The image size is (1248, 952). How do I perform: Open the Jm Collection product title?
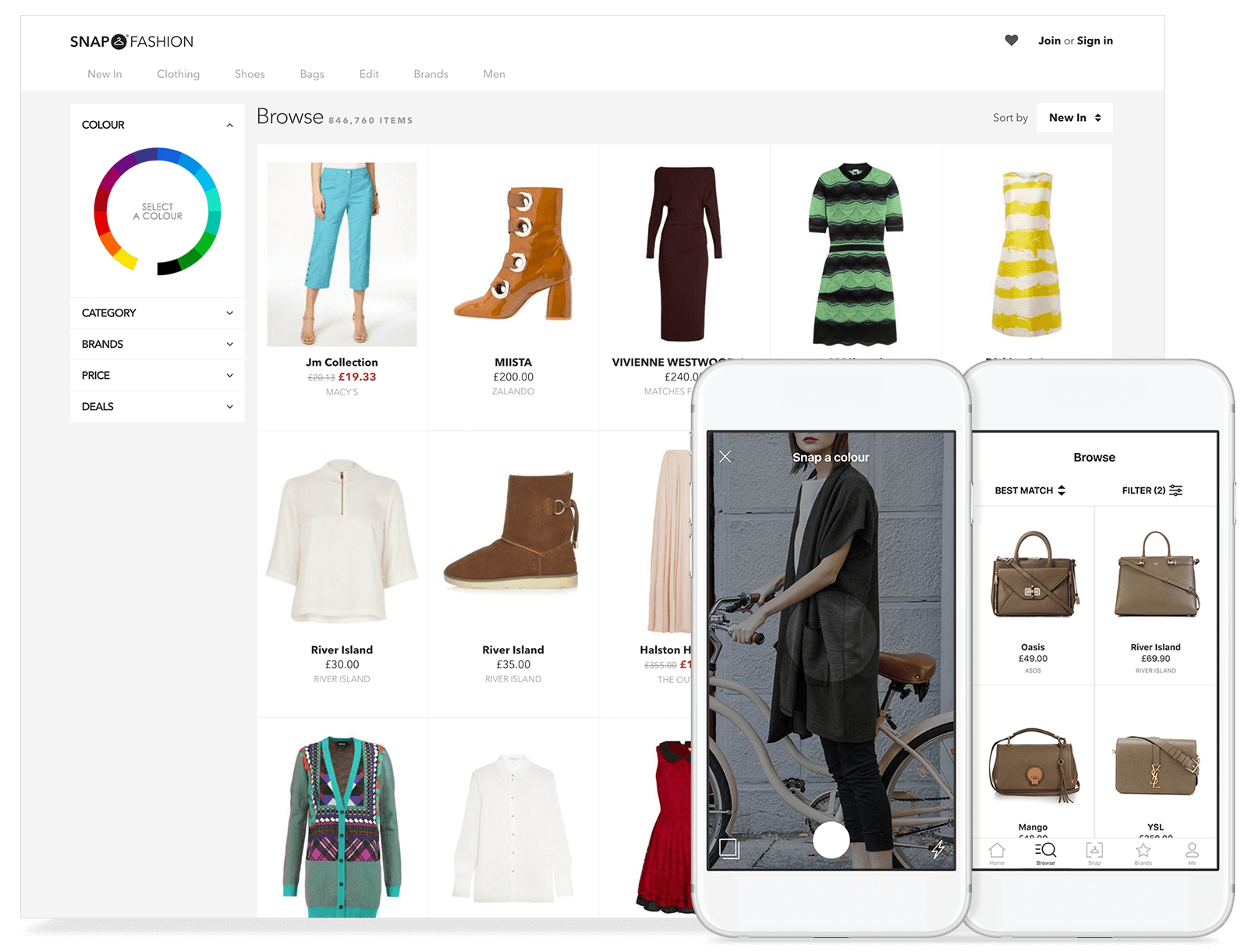tap(342, 363)
